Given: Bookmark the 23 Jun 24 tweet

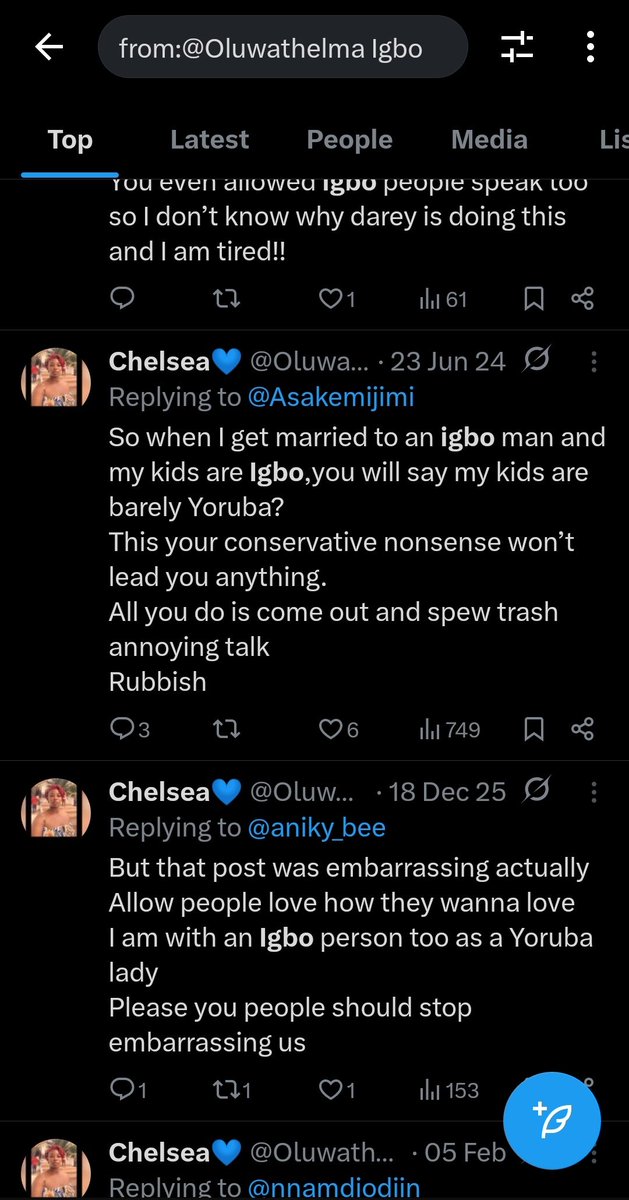Looking at the screenshot, I should pyautogui.click(x=534, y=730).
